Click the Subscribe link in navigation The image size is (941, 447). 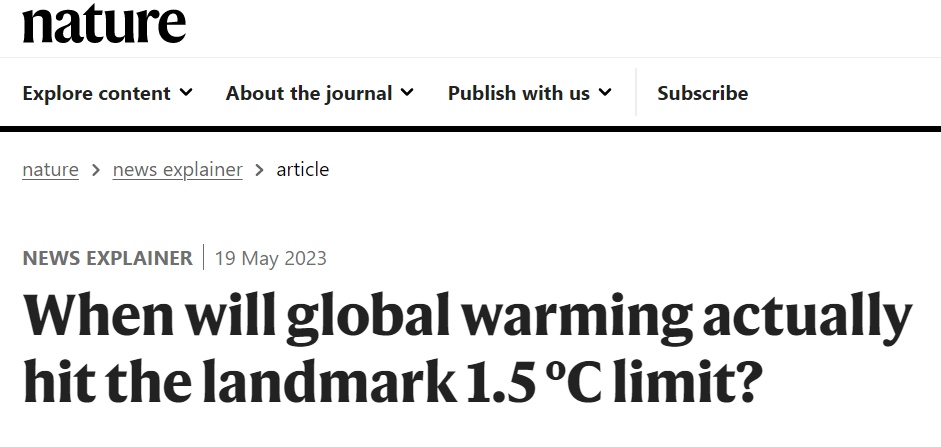[702, 93]
